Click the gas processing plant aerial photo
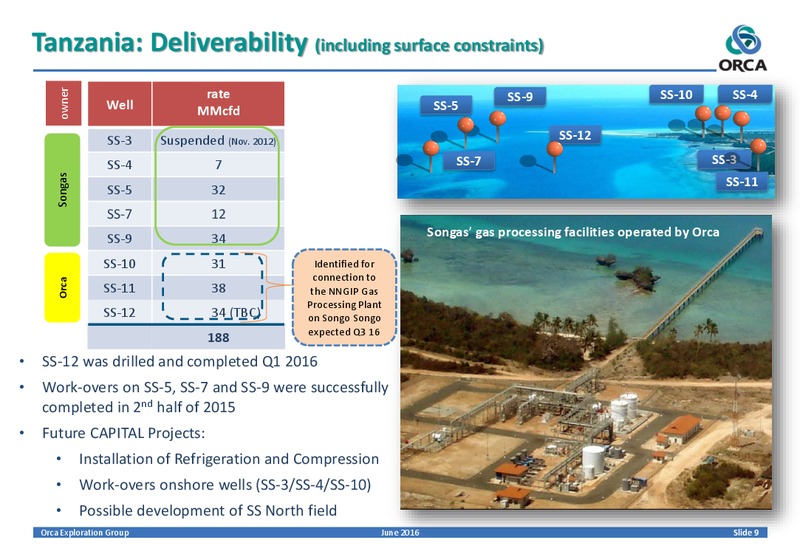Screen dimensions: 800x554 [x=586, y=362]
